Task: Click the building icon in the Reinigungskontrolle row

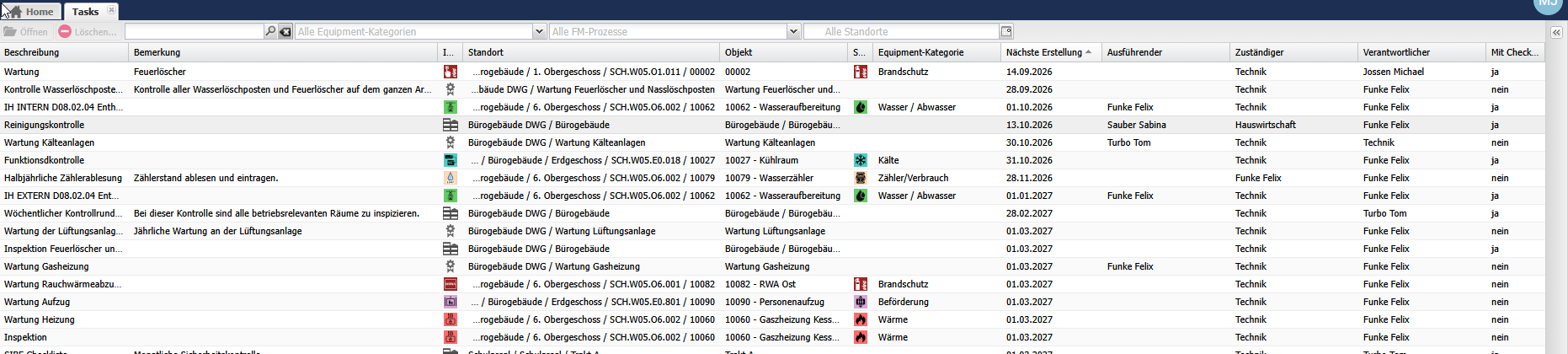Action: (451, 125)
